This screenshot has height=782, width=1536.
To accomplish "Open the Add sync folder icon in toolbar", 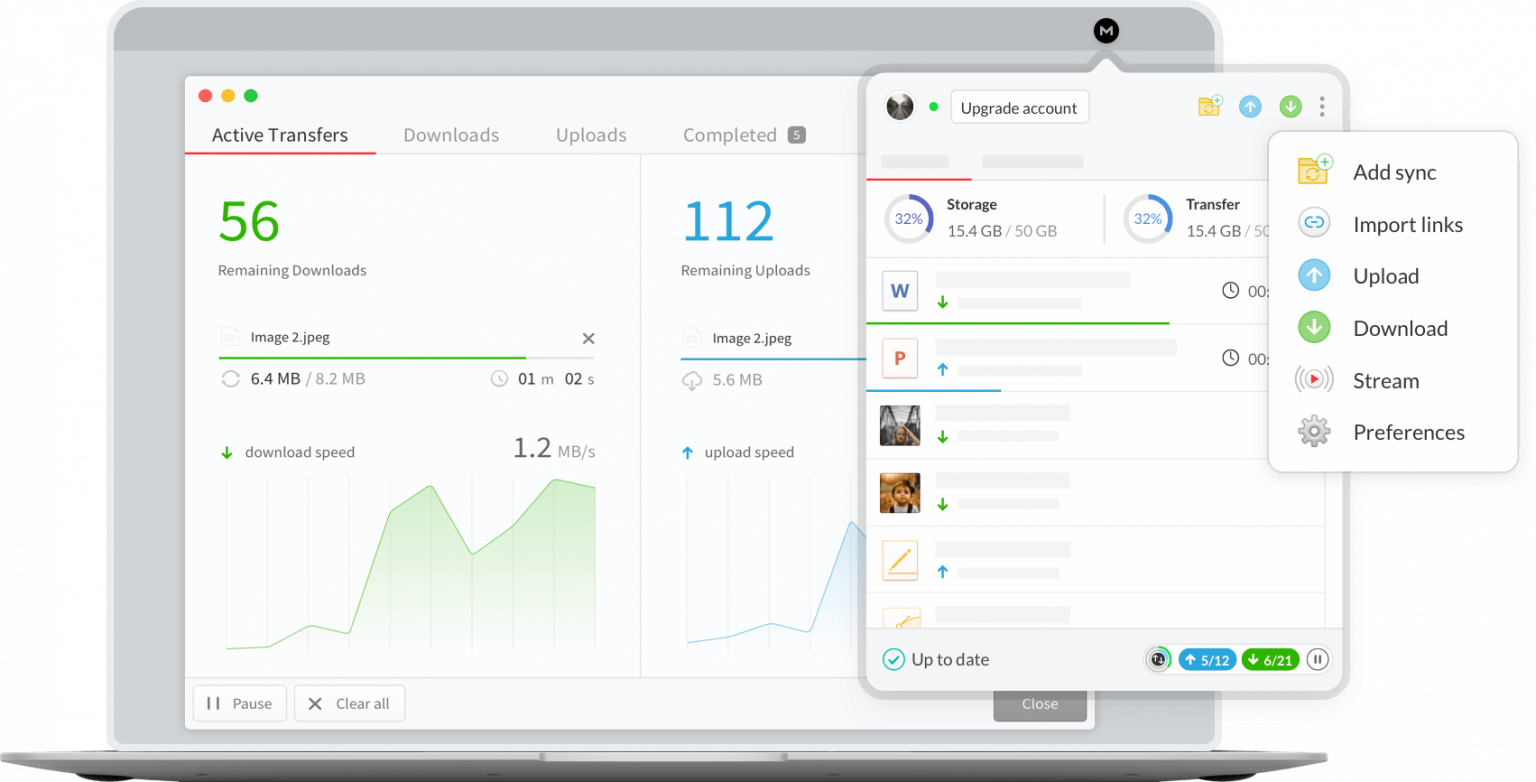I will 1209,106.
